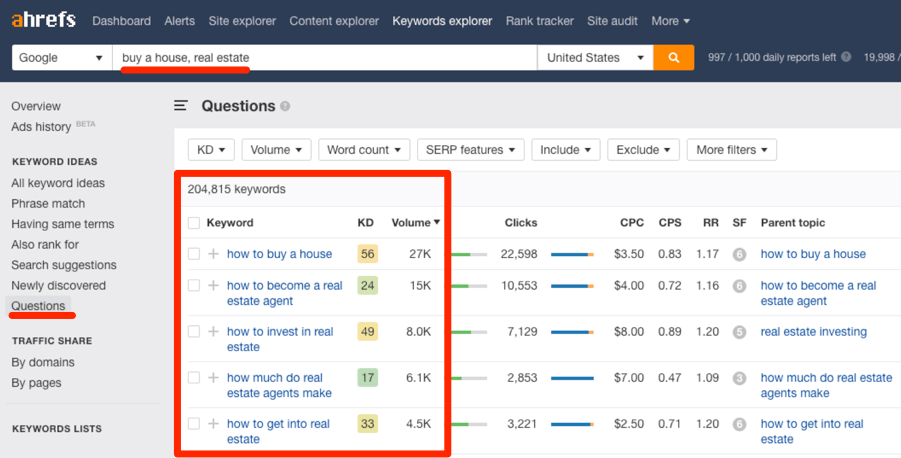Go to Site explorer in the top nav
Image resolution: width=901 pixels, height=458 pixels.
click(x=242, y=21)
